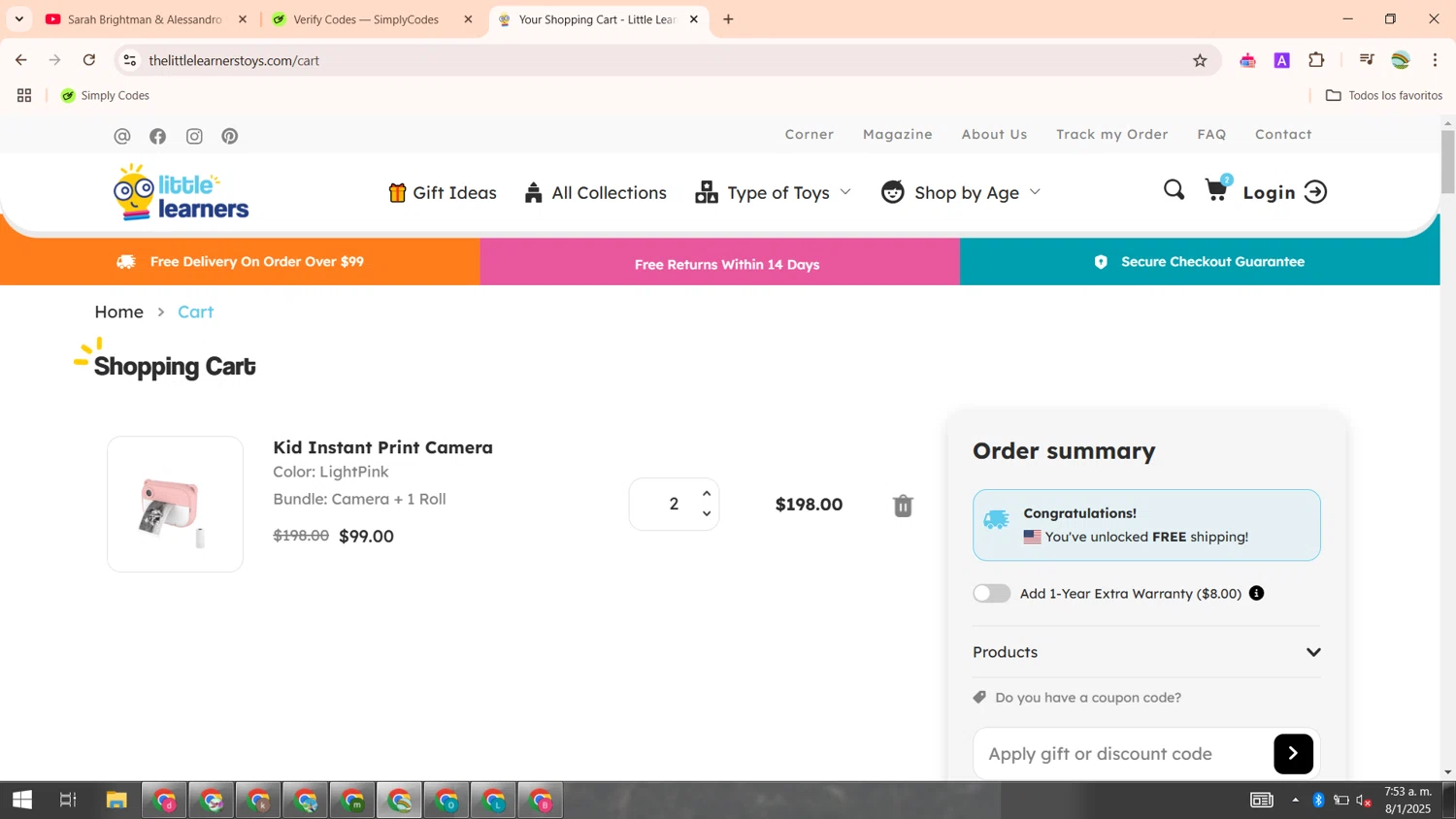Open the Pinterest icon link
Image resolution: width=1456 pixels, height=819 pixels.
[230, 136]
